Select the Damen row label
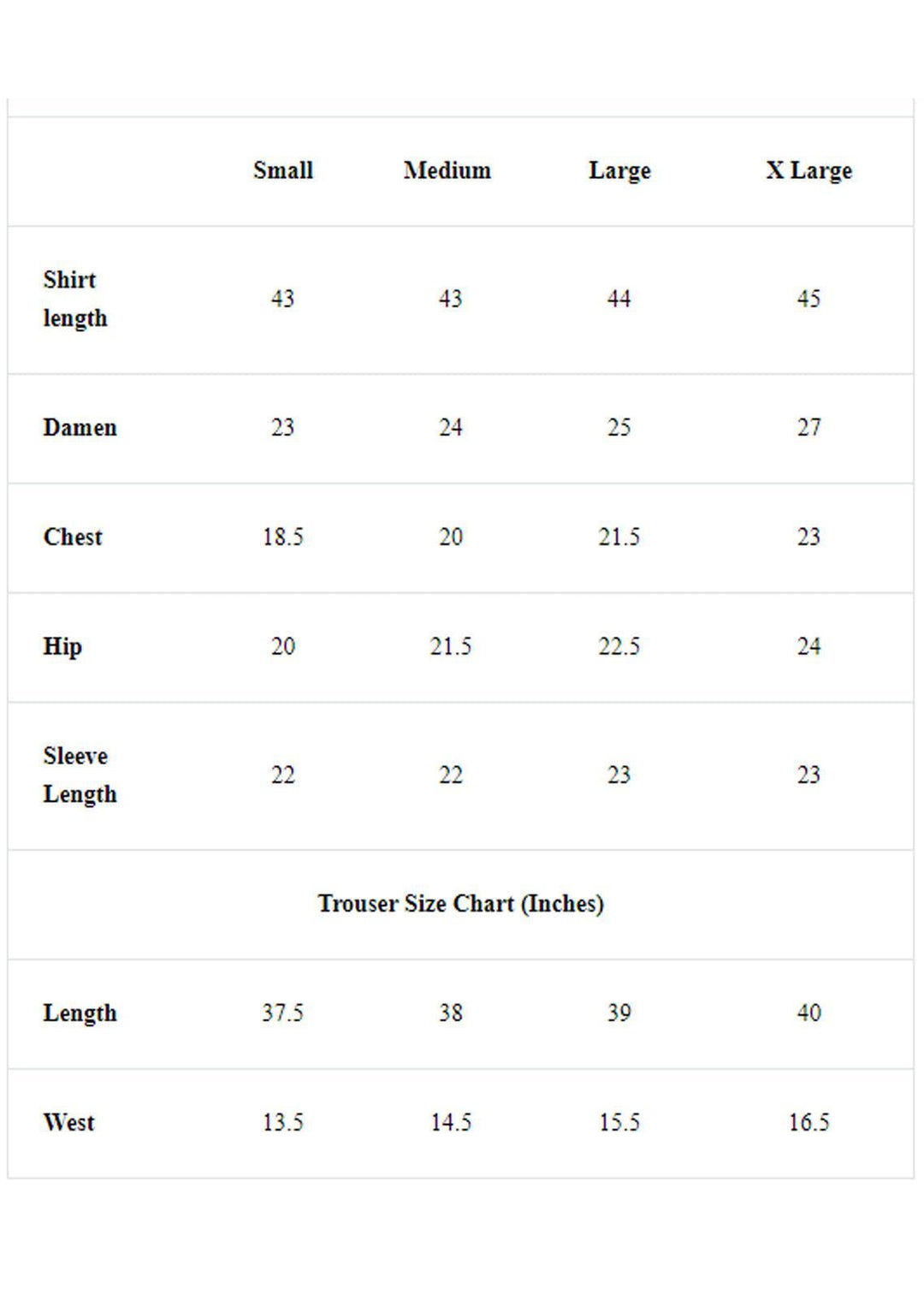The height and width of the screenshot is (1289, 924). (80, 427)
